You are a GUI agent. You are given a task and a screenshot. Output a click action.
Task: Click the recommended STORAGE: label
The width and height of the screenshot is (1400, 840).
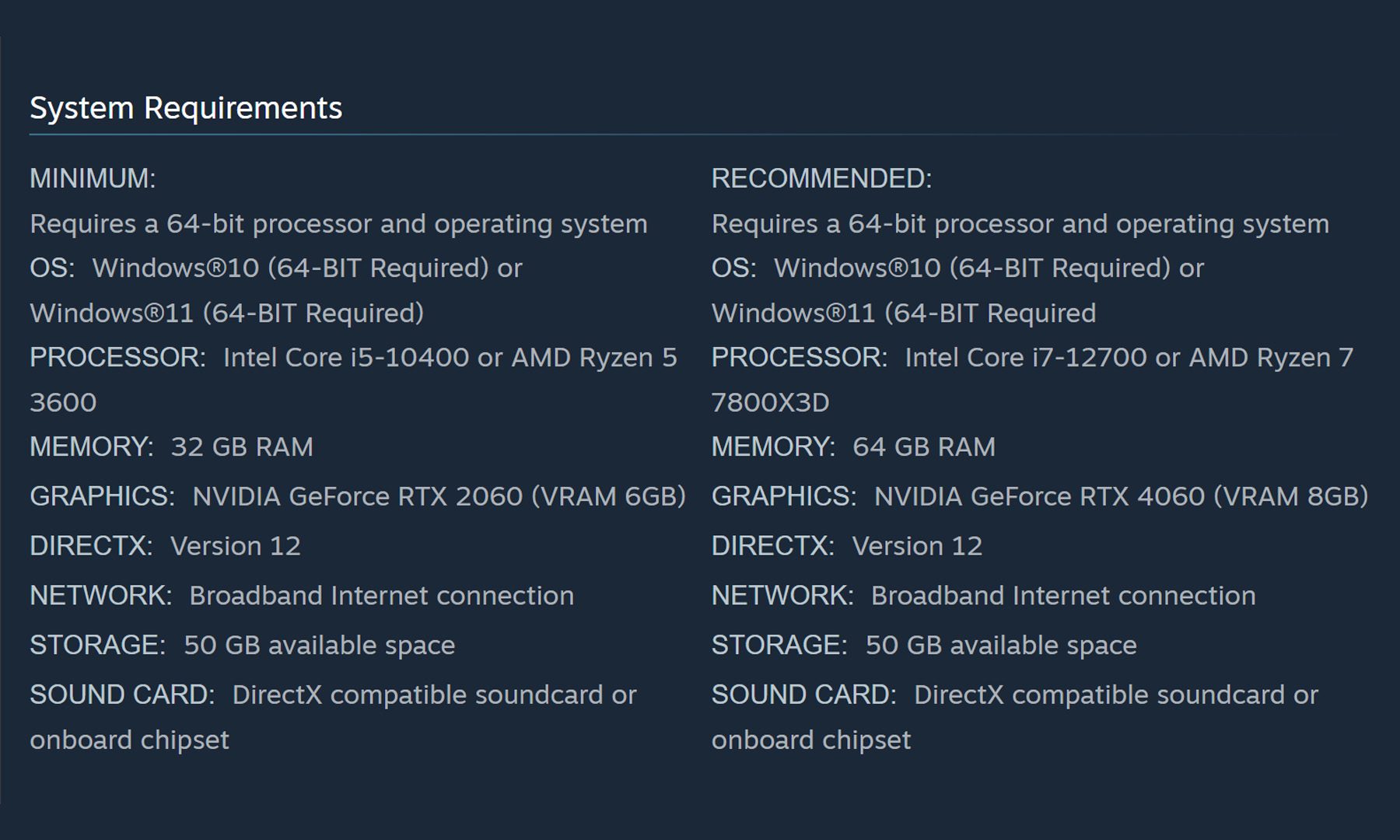pyautogui.click(x=780, y=646)
